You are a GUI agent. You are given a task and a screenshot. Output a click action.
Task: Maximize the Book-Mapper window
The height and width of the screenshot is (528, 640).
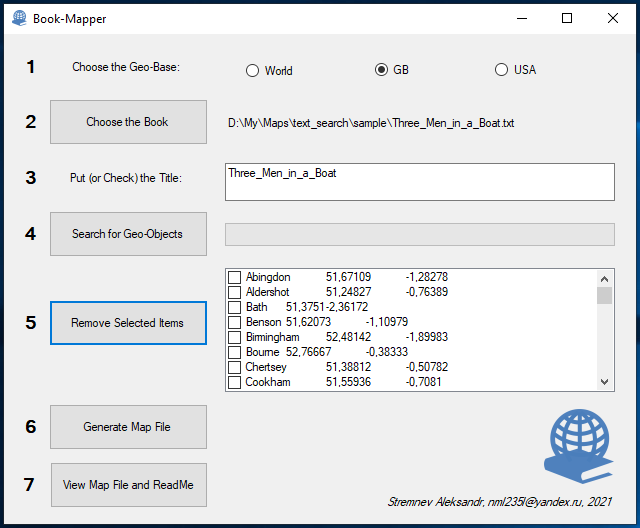(567, 18)
